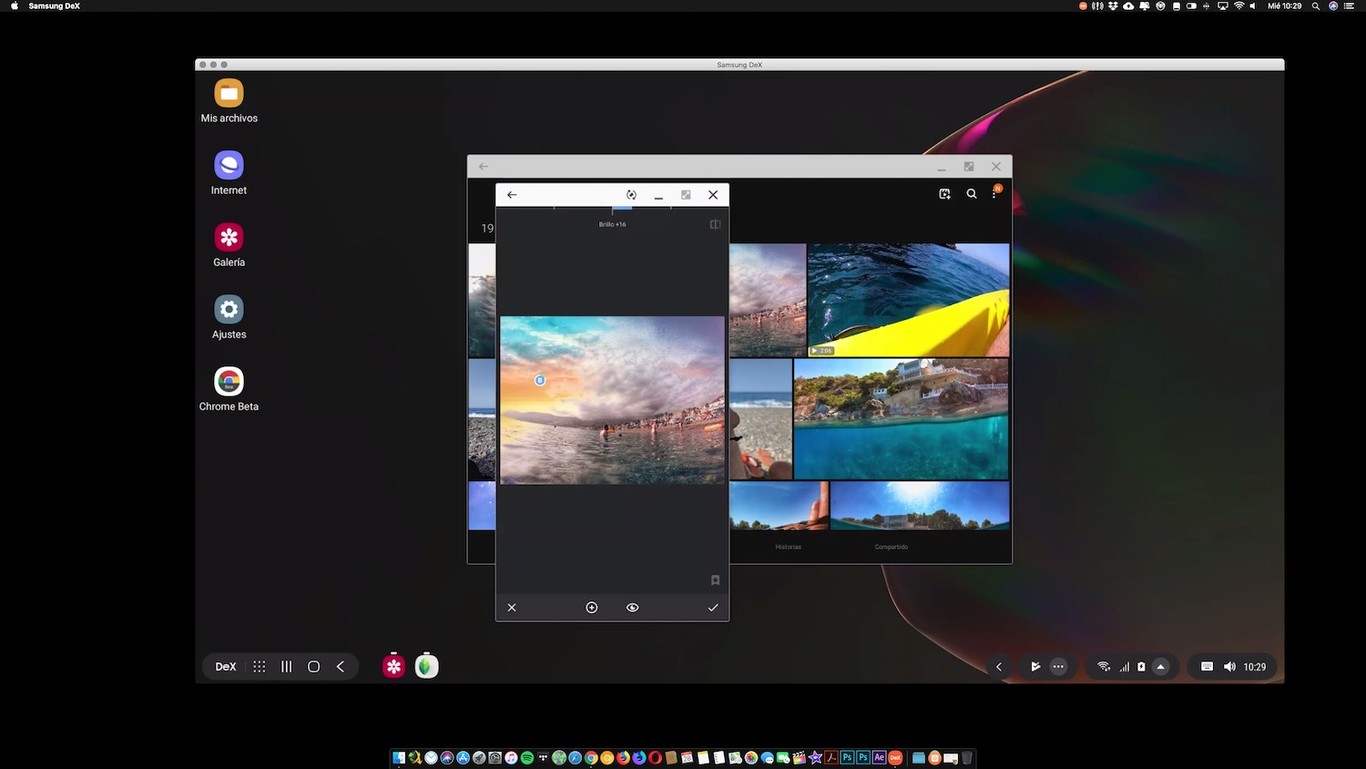Hold the eye icon to preview original photo
The width and height of the screenshot is (1366, 769).
click(x=632, y=607)
